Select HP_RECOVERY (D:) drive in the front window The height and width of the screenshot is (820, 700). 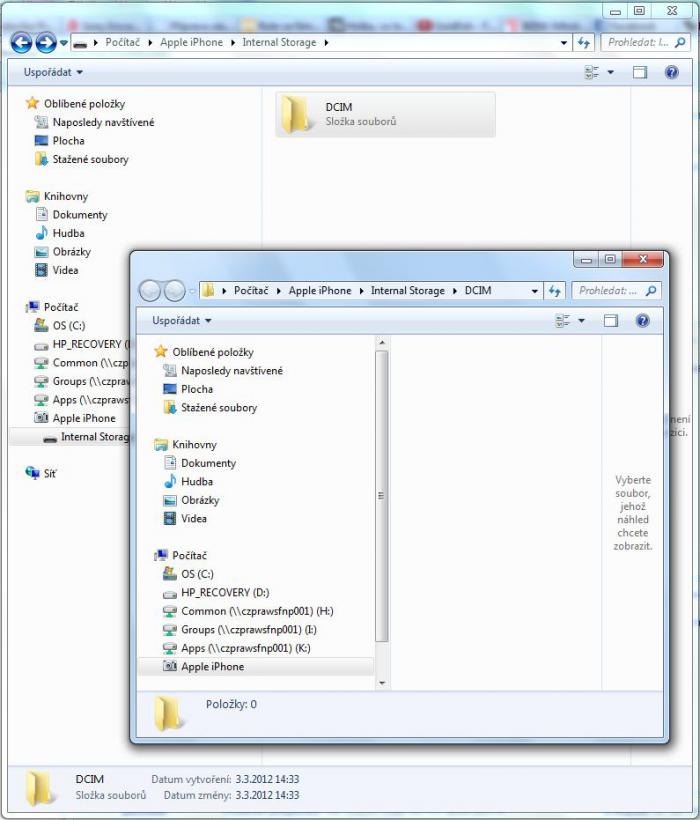tap(224, 593)
